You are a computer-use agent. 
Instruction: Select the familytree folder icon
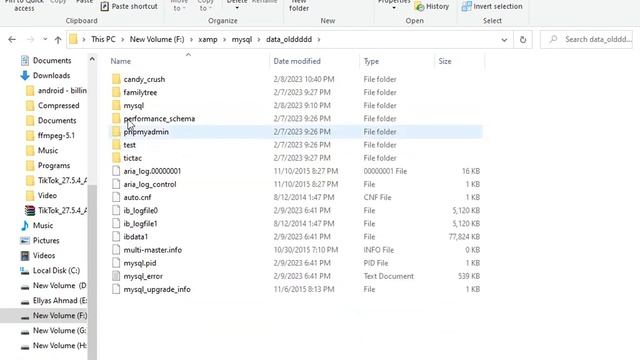[116, 92]
